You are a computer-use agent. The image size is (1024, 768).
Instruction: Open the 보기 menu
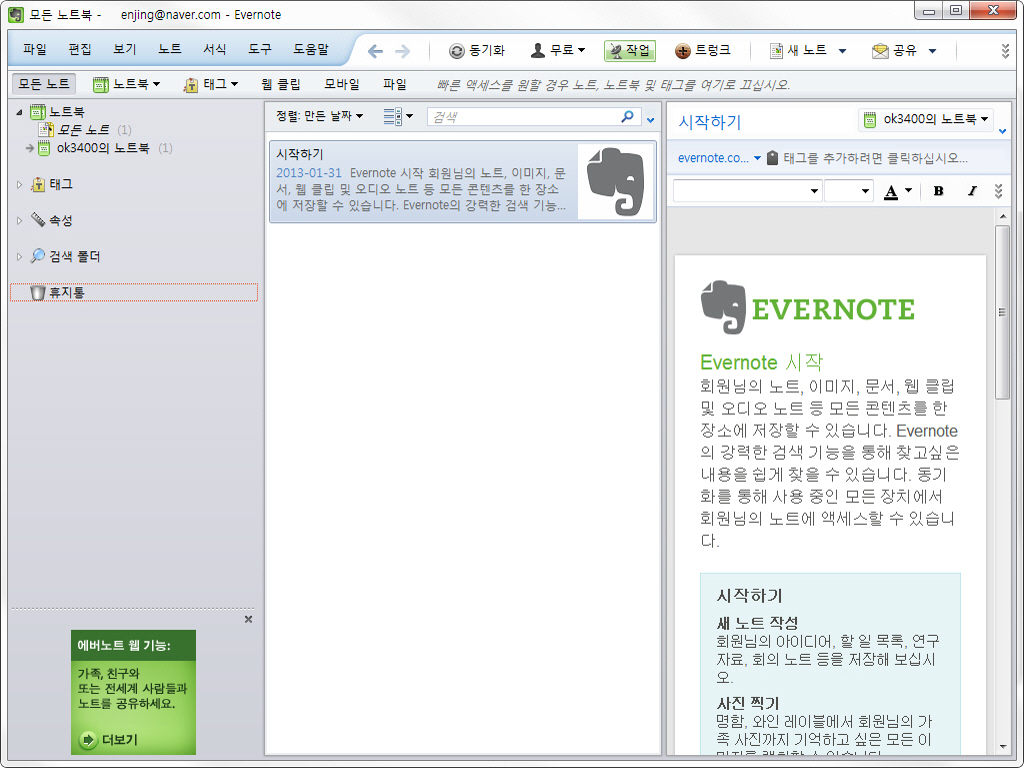pos(125,49)
